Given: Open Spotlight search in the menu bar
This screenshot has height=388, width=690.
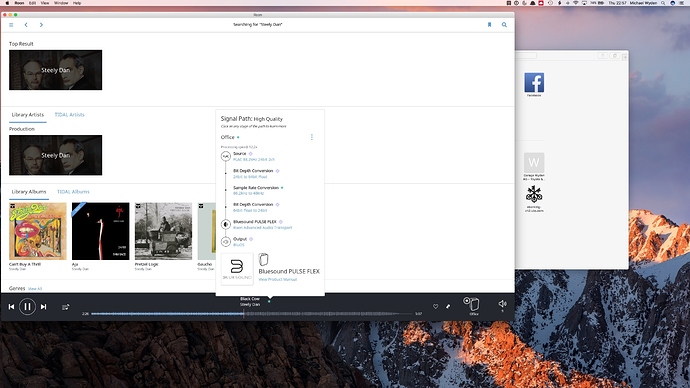Looking at the screenshot, I should pos(663,3).
